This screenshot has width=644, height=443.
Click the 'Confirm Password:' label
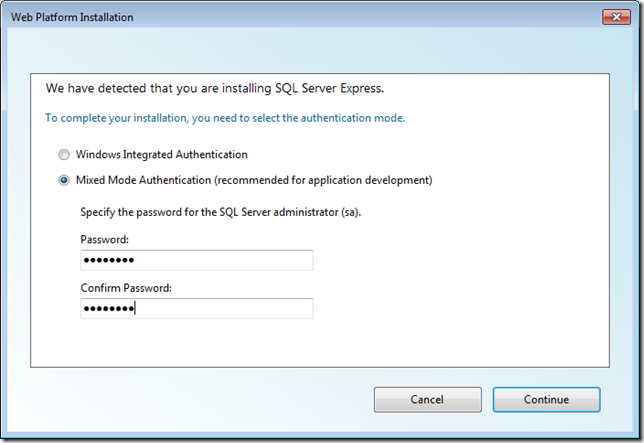126,288
